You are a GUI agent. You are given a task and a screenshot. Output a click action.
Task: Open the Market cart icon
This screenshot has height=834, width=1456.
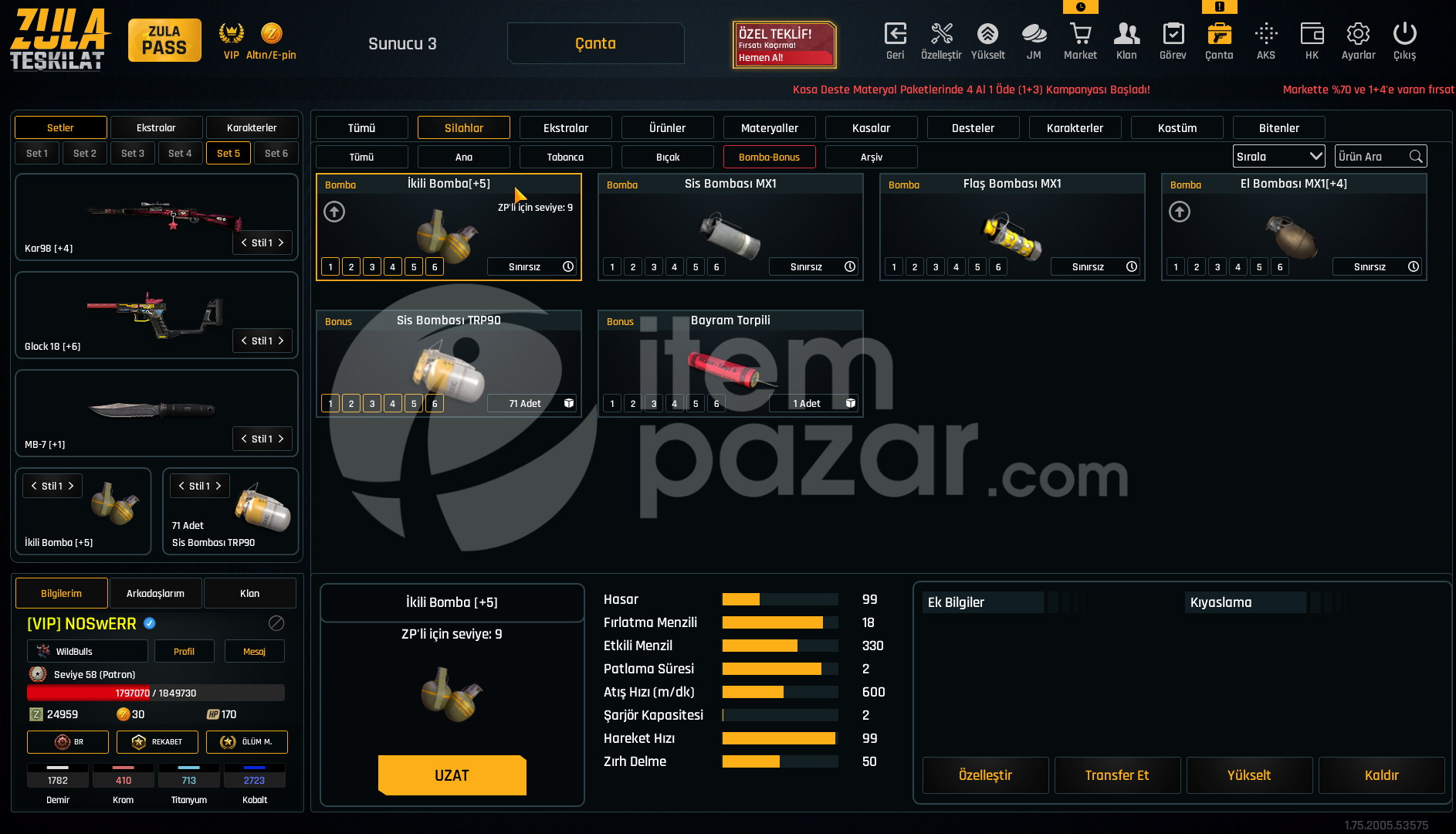[1080, 34]
